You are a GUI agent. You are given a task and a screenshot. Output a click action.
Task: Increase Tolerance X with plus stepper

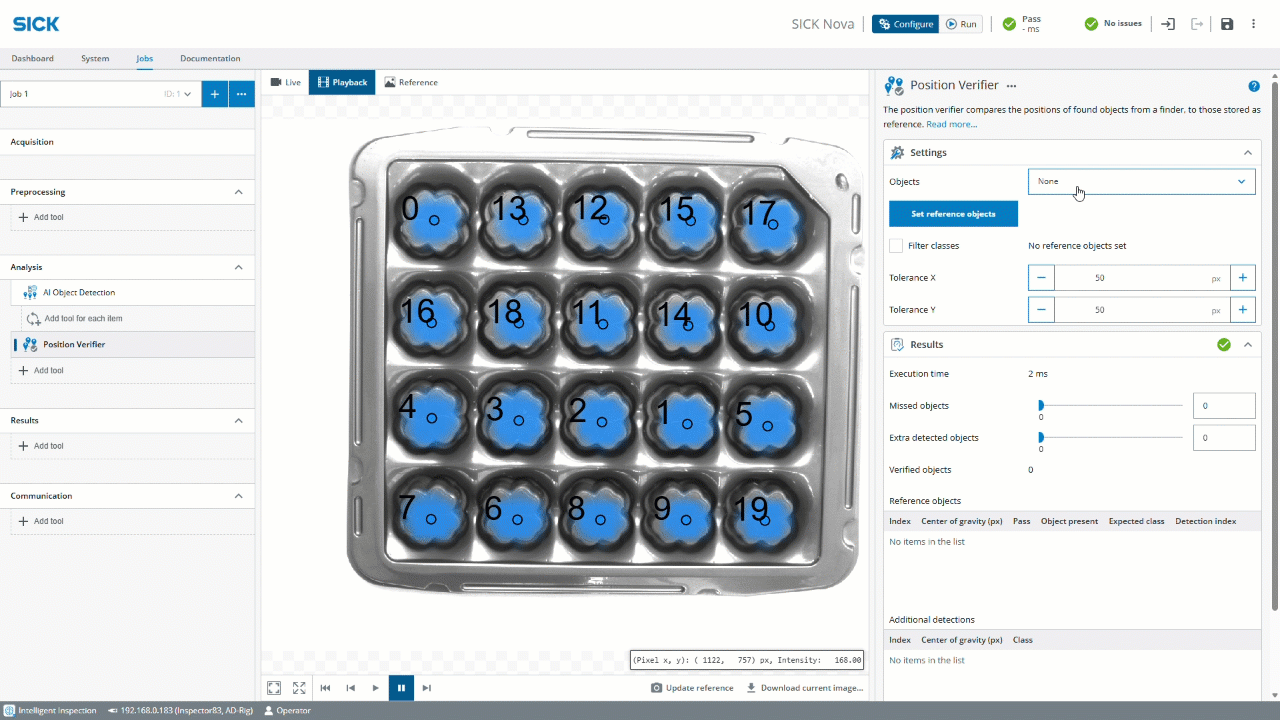pos(1242,278)
